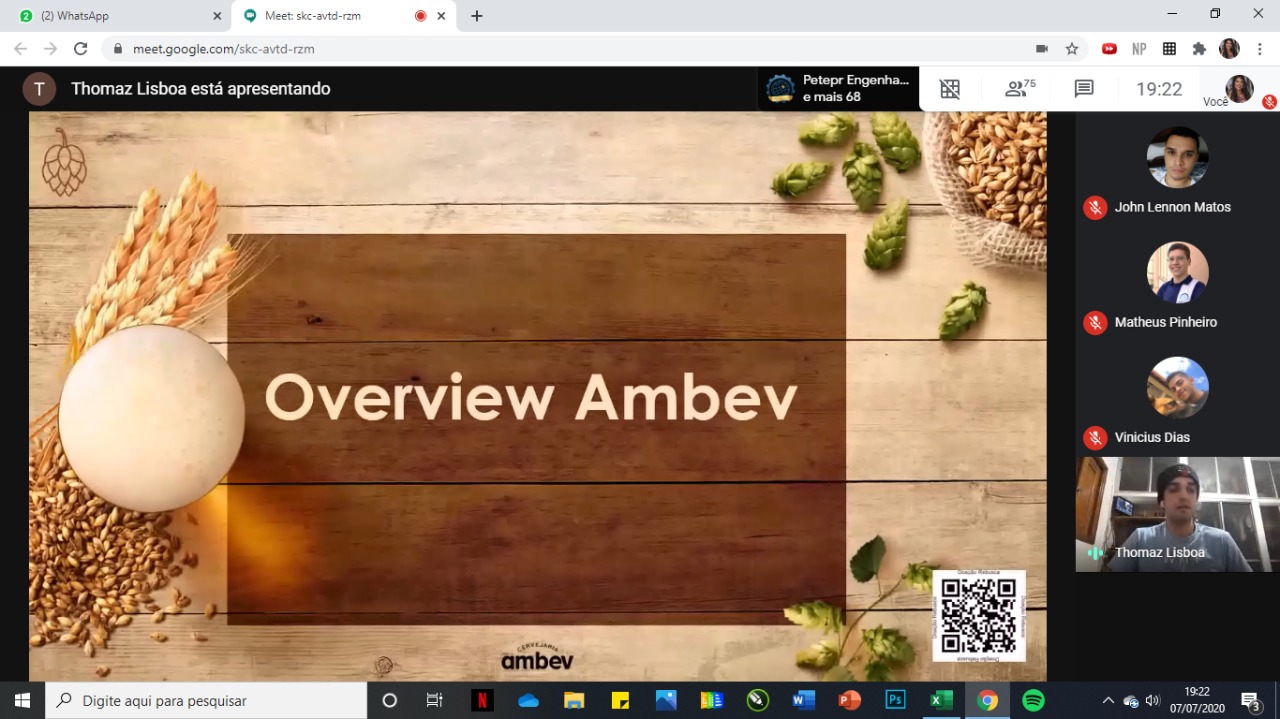Go back with browser back arrow
1280x719 pixels.
pos(20,48)
